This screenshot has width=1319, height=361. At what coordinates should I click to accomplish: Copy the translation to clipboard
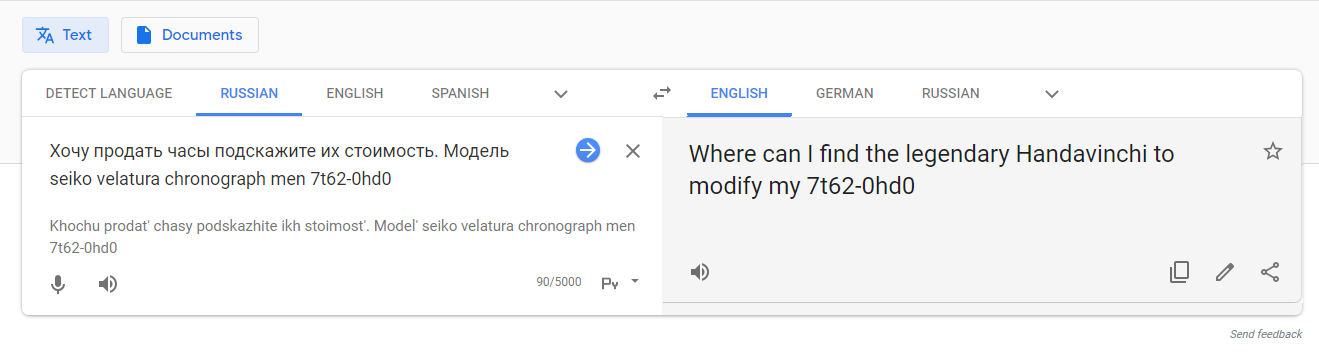click(x=1180, y=272)
